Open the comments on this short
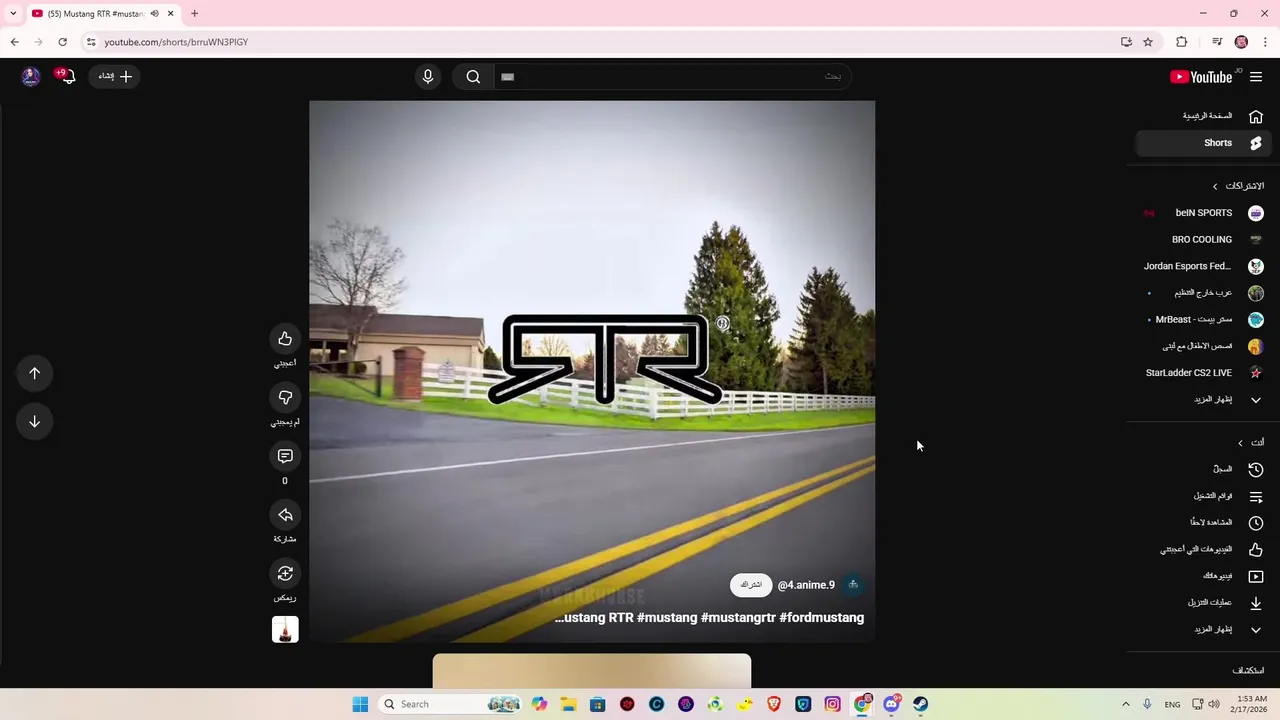The width and height of the screenshot is (1280, 720). (285, 456)
